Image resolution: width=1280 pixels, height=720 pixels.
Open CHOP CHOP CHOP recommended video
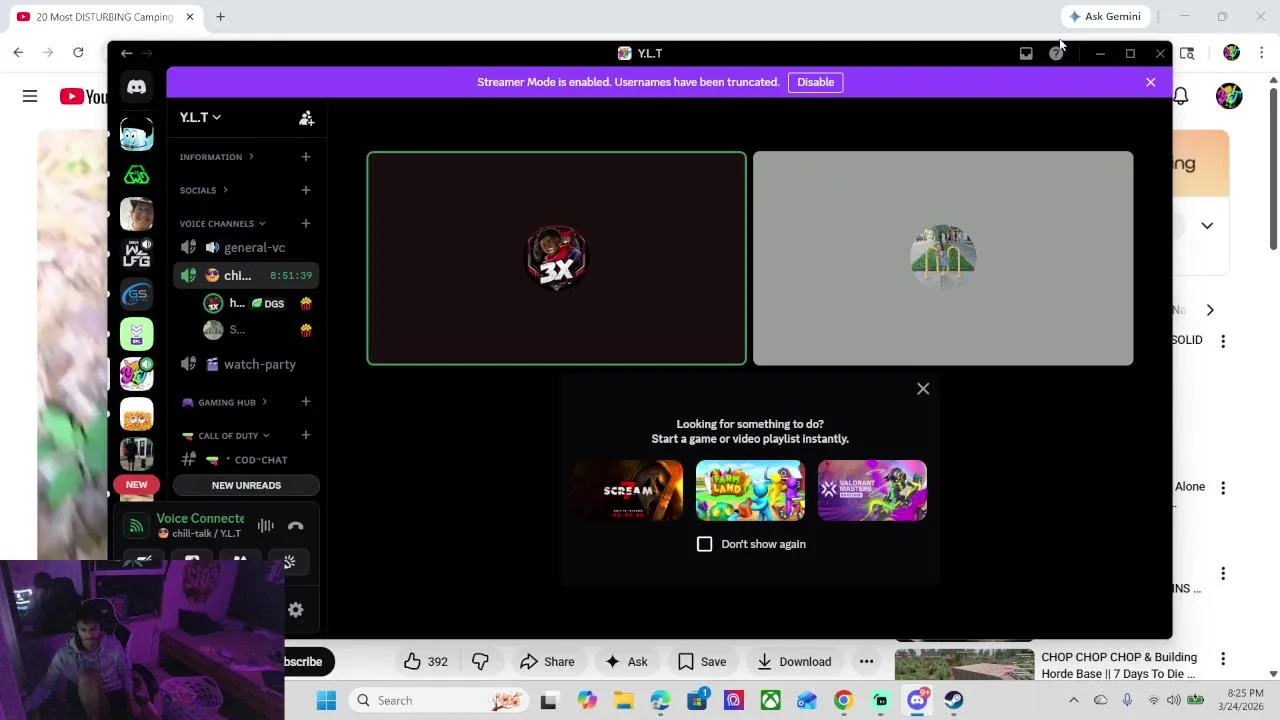coord(1119,666)
